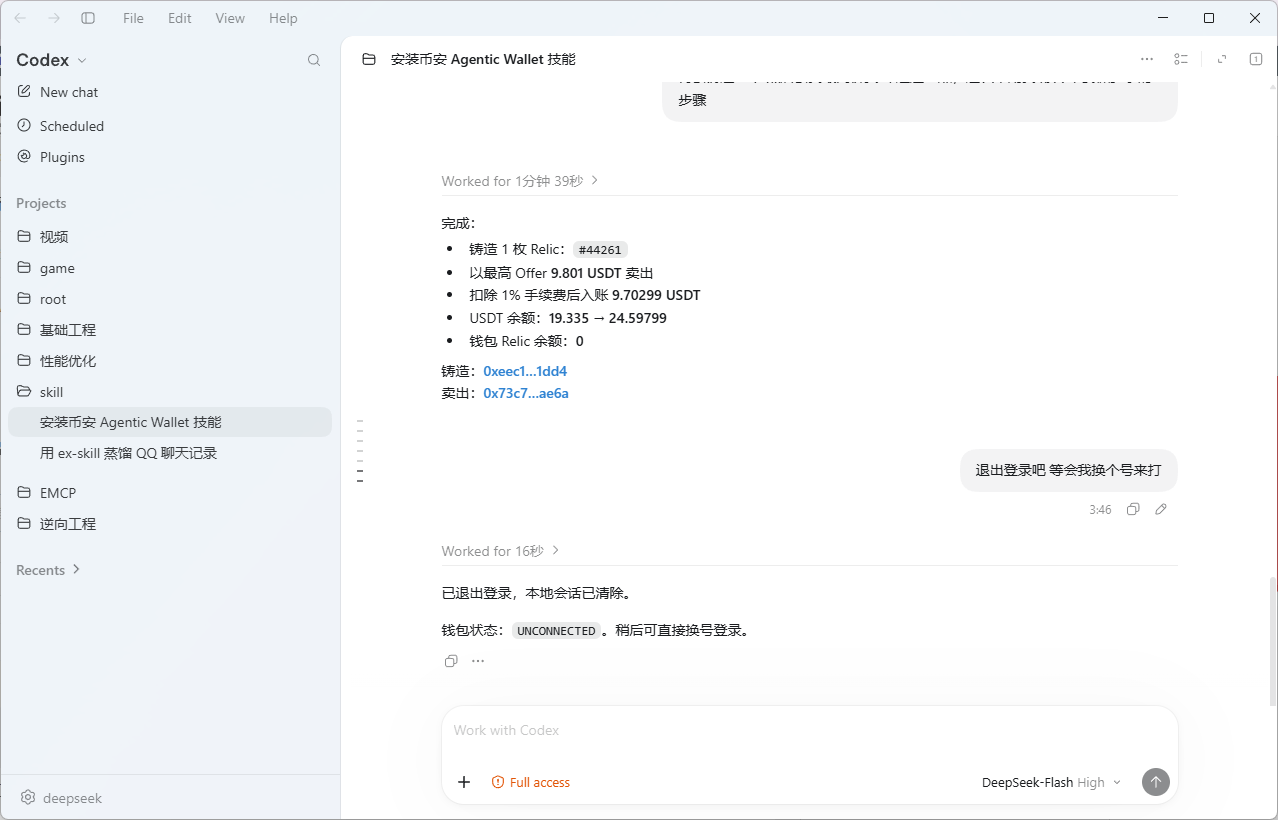Click the plus attach button

pos(464,782)
